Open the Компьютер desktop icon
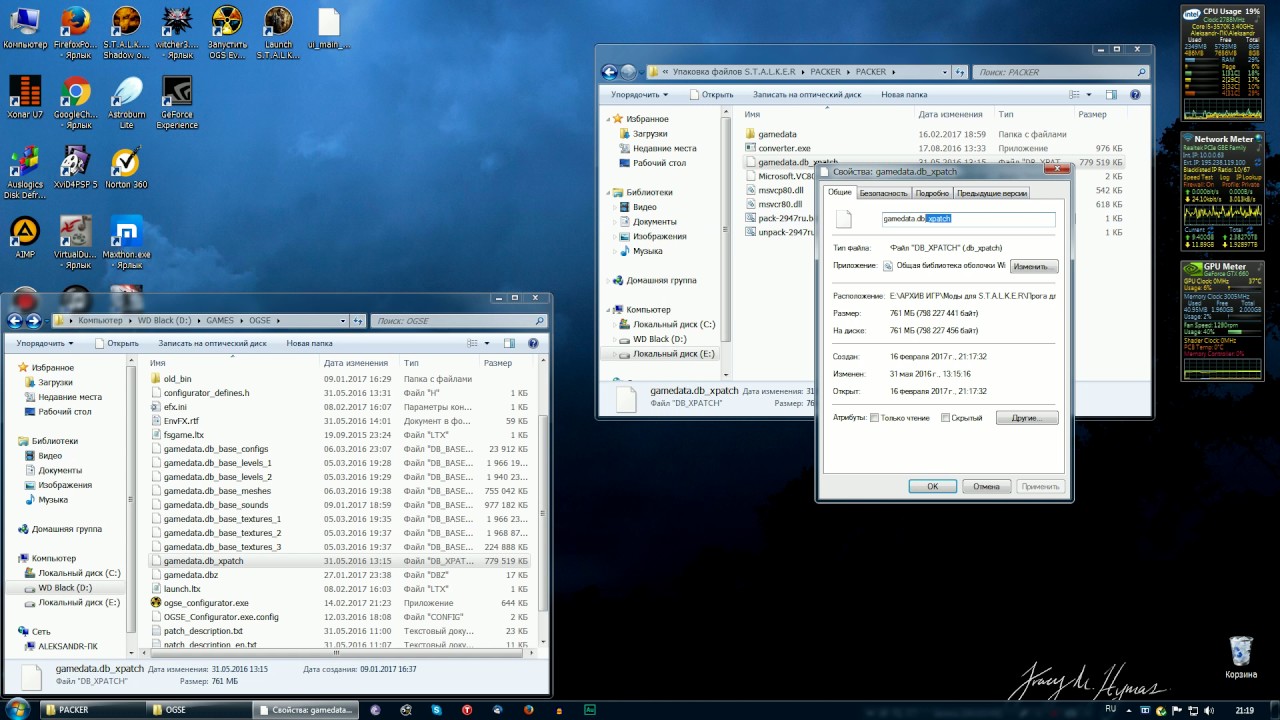Screen dimensions: 1280x720 pos(25,28)
